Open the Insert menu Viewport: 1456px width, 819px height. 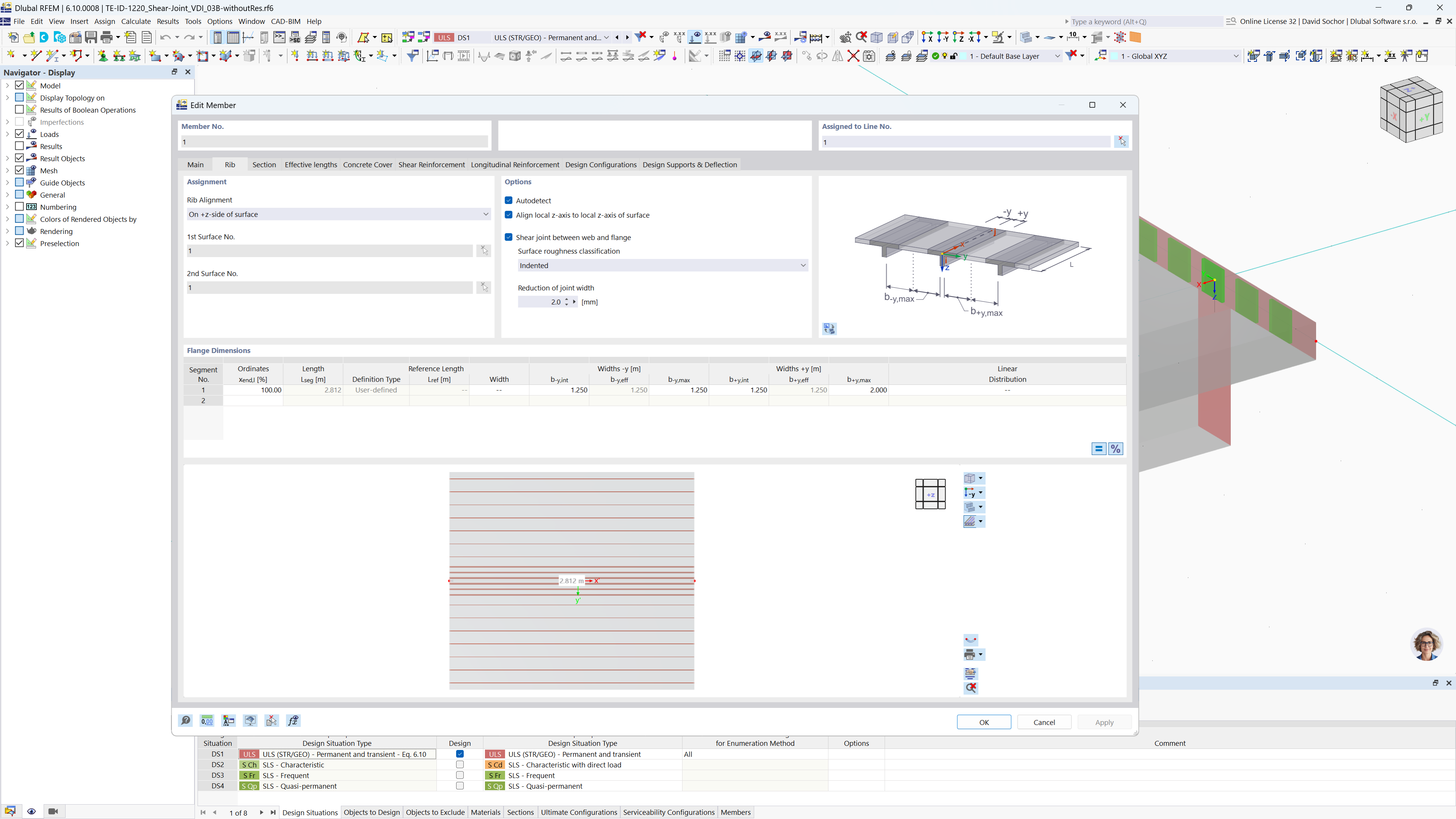point(79,21)
